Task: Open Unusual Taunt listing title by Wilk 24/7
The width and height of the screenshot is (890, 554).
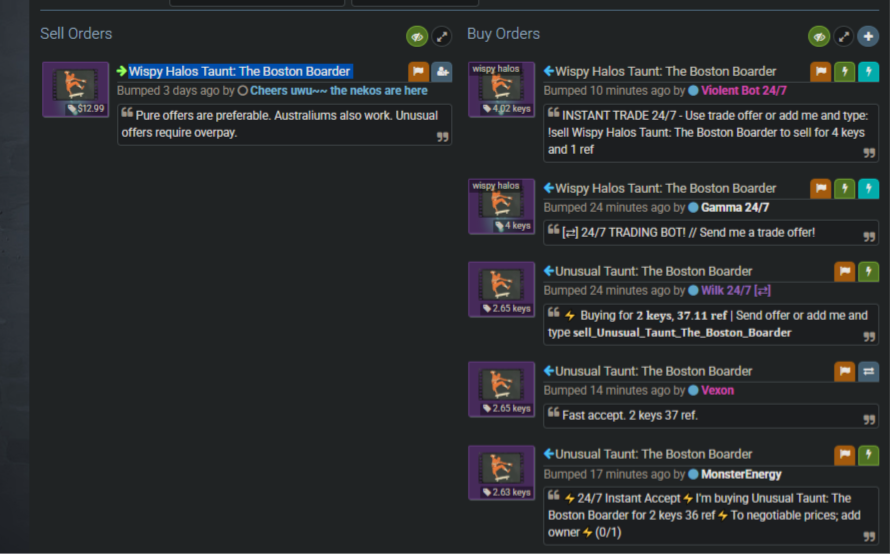Action: pyautogui.click(x=653, y=271)
